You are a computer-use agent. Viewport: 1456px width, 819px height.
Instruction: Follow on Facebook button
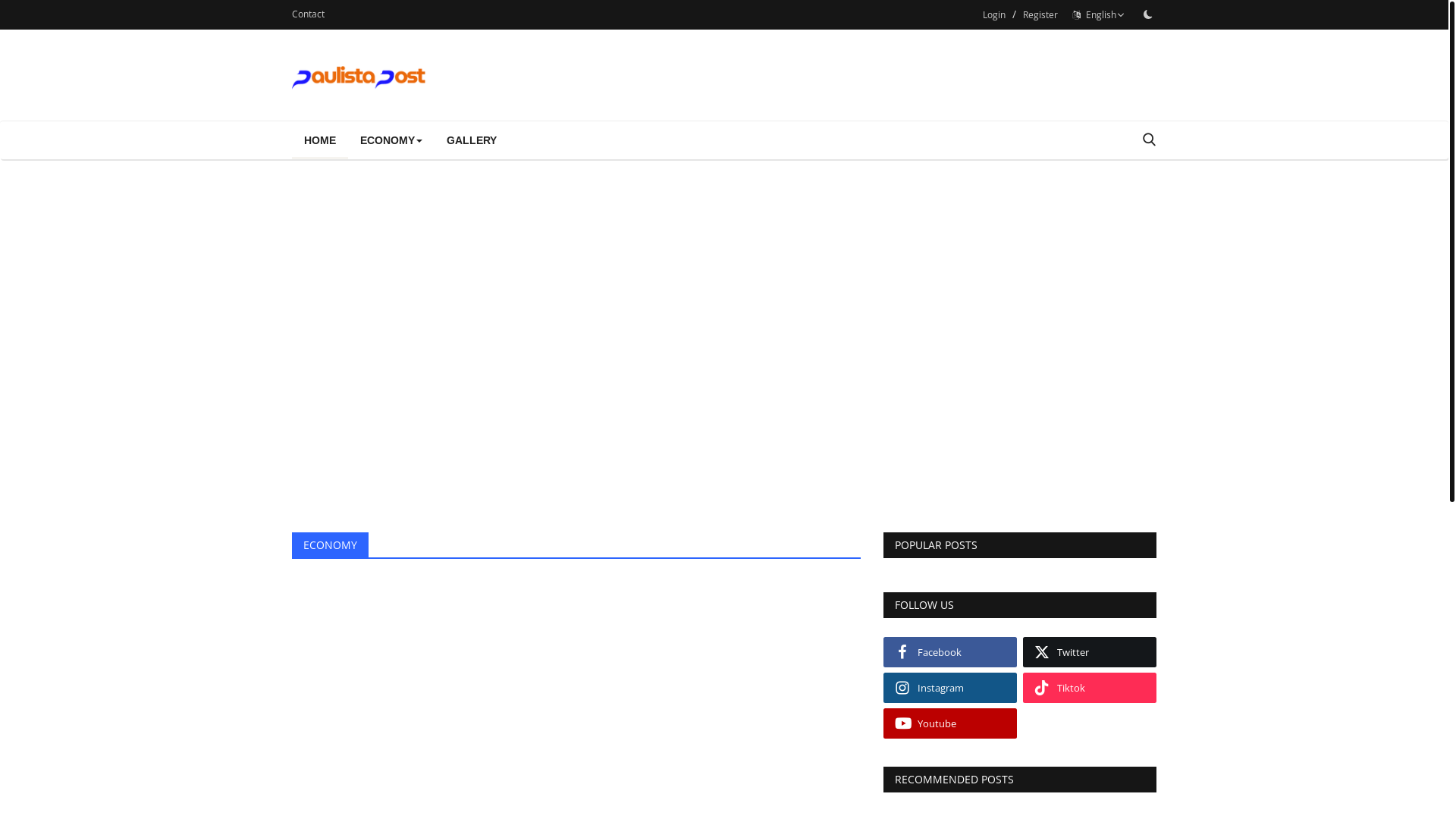950,652
